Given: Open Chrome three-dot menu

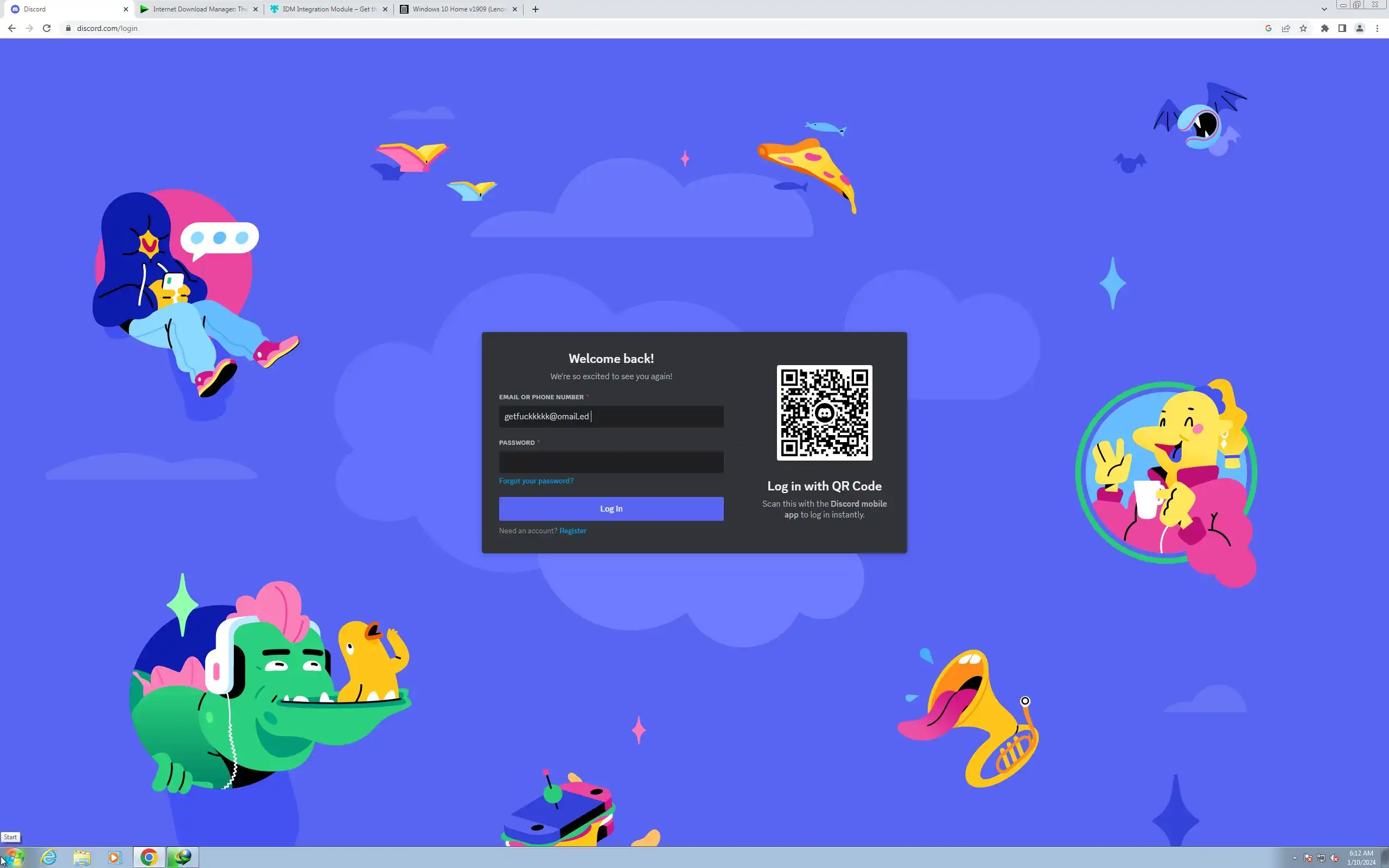Looking at the screenshot, I should (1377, 28).
